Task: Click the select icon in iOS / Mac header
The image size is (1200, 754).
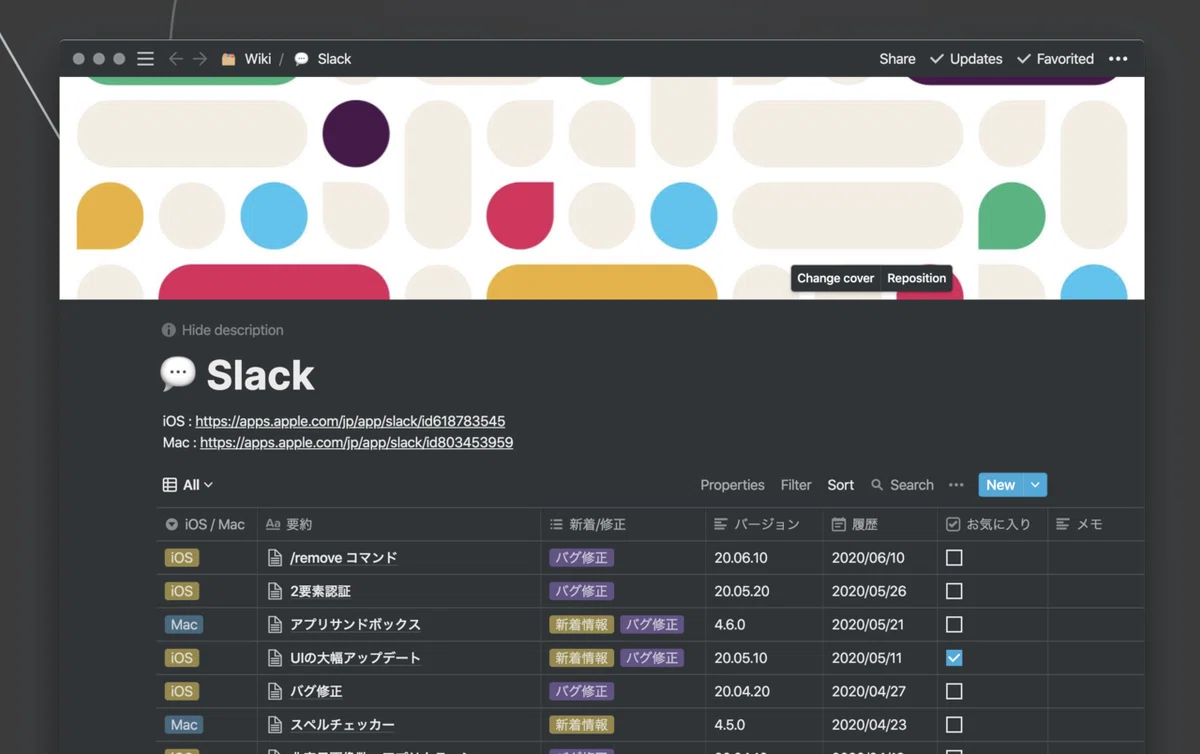Action: pyautogui.click(x=172, y=524)
